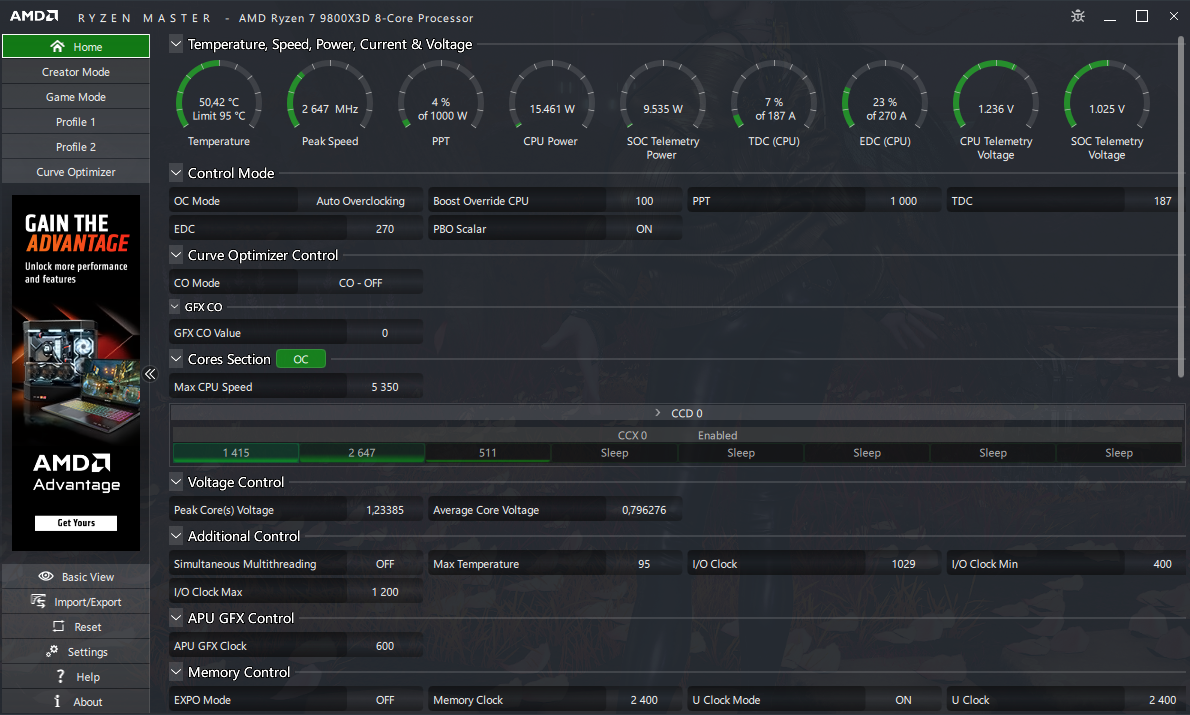Collapse the Cores Section chevron
This screenshot has height=715, width=1190.
176,359
